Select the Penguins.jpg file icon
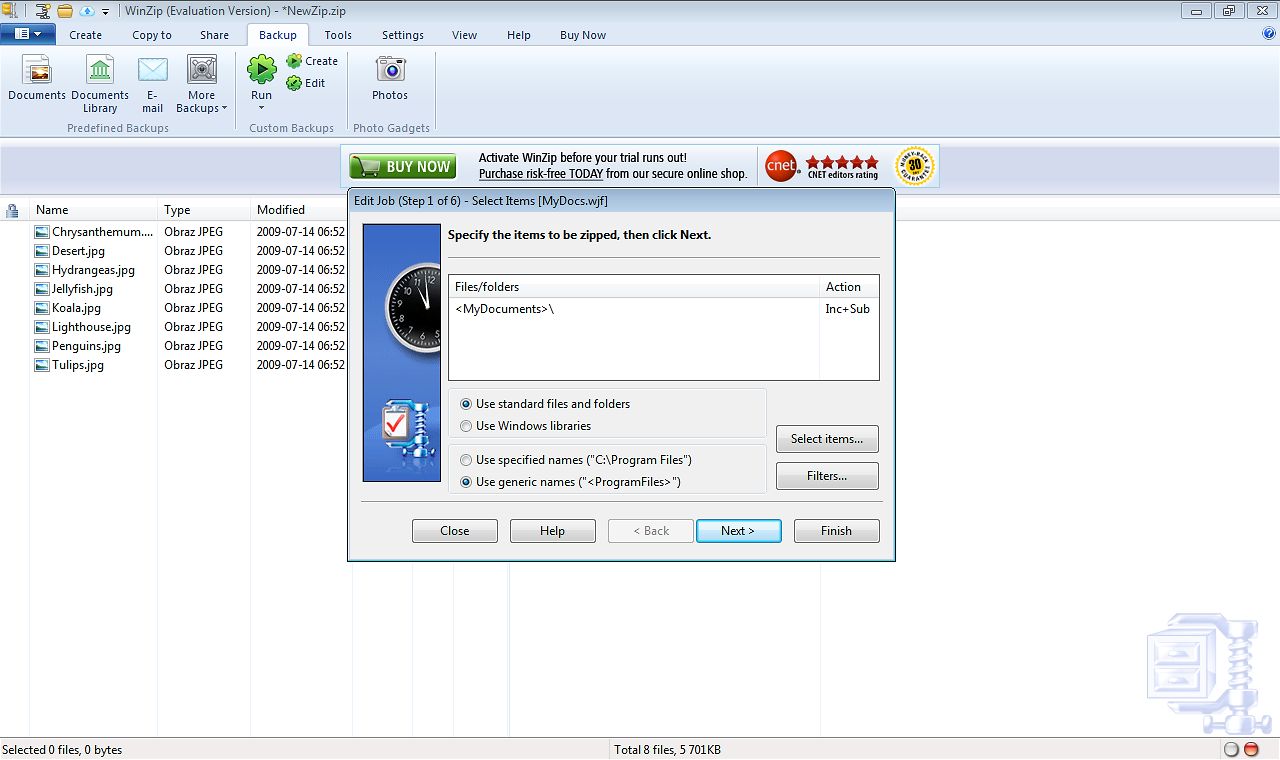The image size is (1280, 760). [x=41, y=346]
